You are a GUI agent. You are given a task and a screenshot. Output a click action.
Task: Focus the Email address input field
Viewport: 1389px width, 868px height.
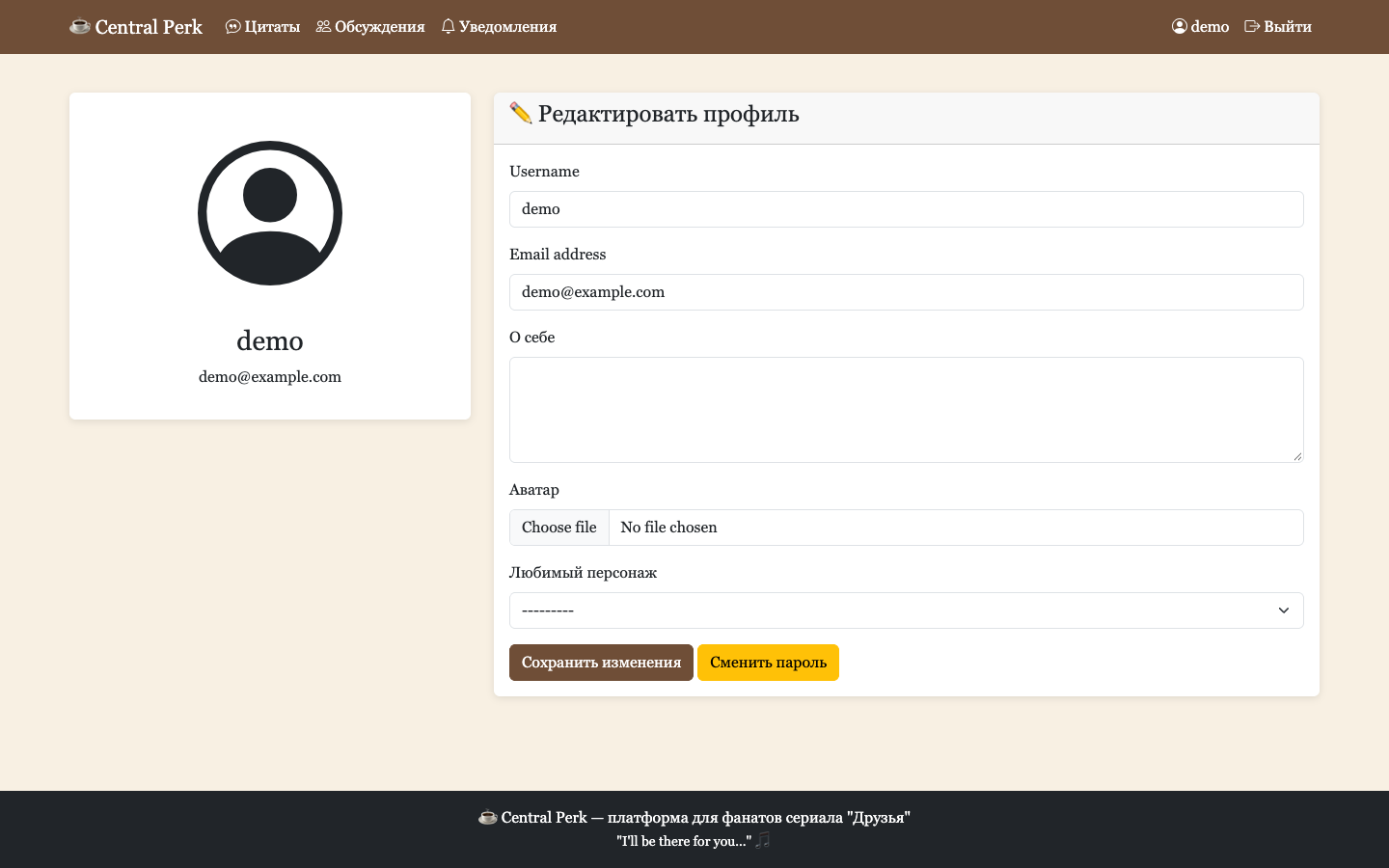tap(907, 292)
